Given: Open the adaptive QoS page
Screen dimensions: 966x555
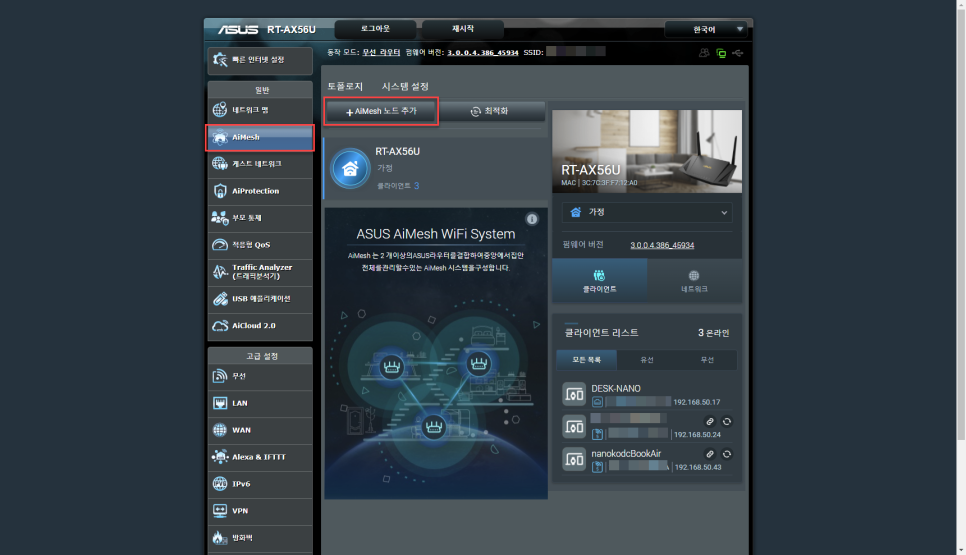Looking at the screenshot, I should [260, 245].
